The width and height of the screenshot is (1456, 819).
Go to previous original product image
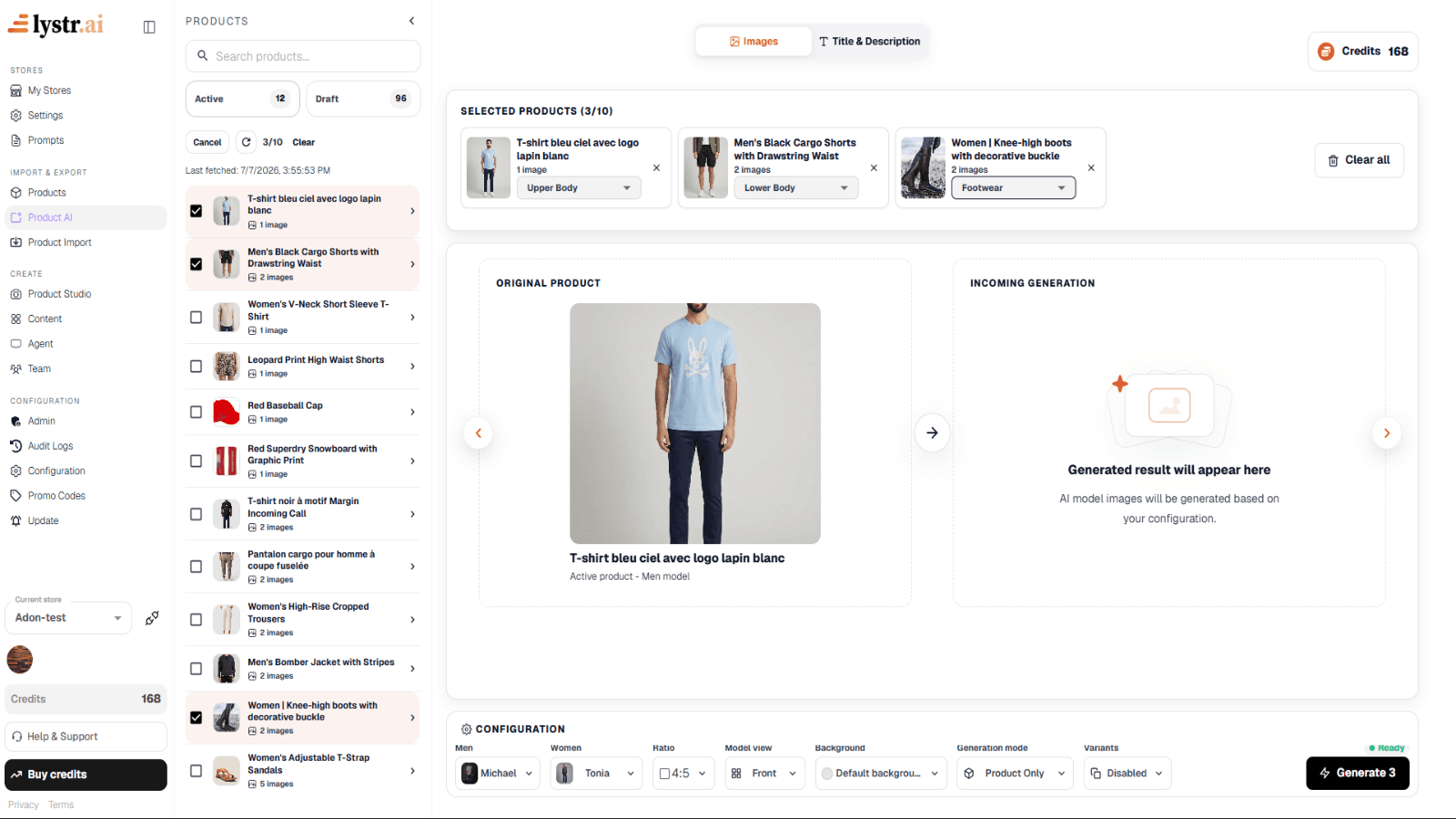(479, 433)
